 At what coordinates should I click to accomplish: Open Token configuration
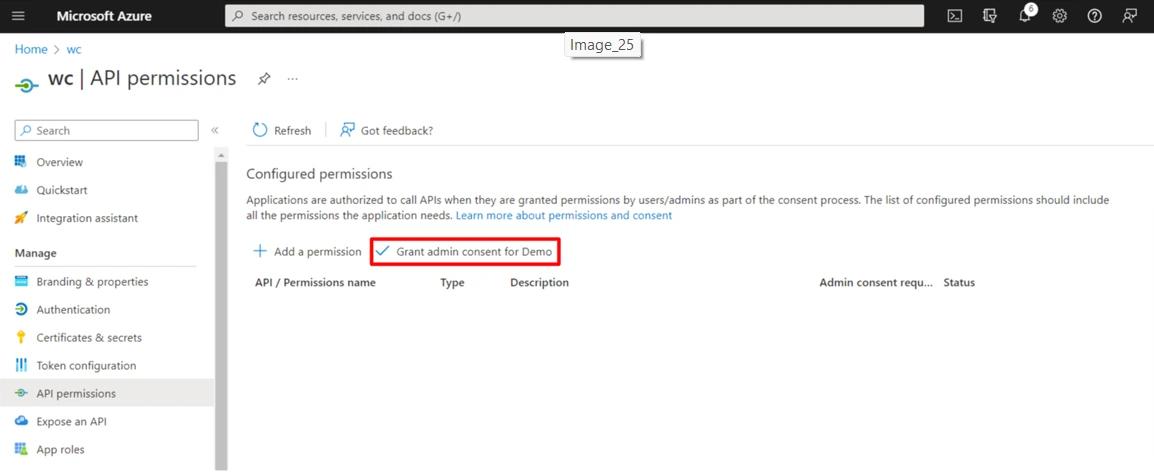coord(86,365)
